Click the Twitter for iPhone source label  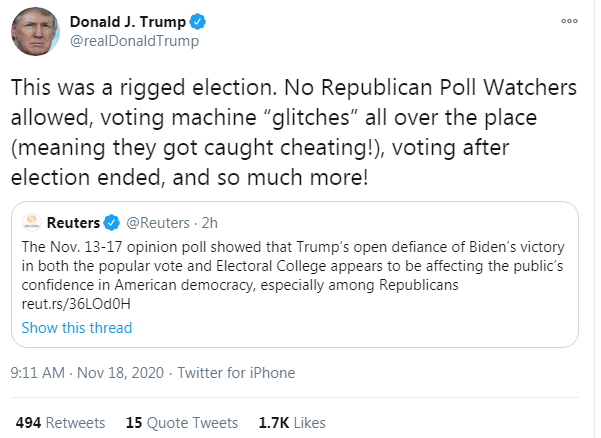(x=236, y=373)
